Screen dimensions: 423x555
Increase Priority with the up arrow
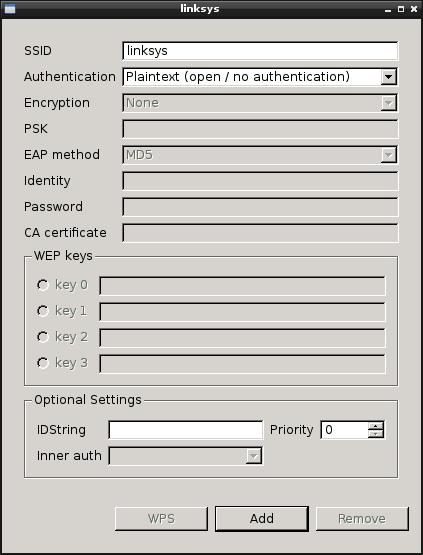pos(376,426)
